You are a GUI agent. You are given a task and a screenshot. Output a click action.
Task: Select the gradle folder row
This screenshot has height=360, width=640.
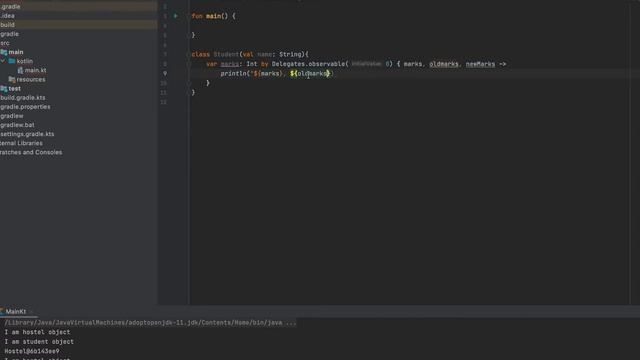(78, 34)
